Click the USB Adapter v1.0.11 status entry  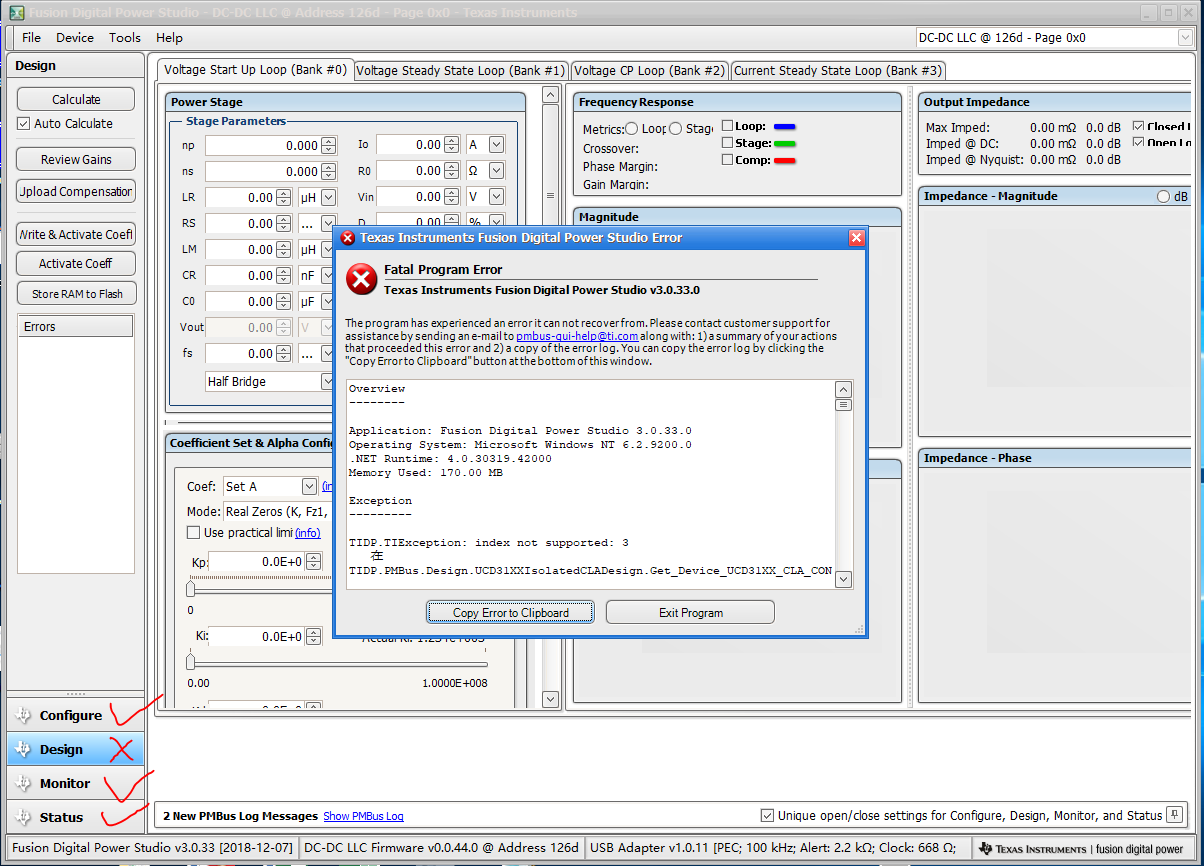(x=777, y=848)
